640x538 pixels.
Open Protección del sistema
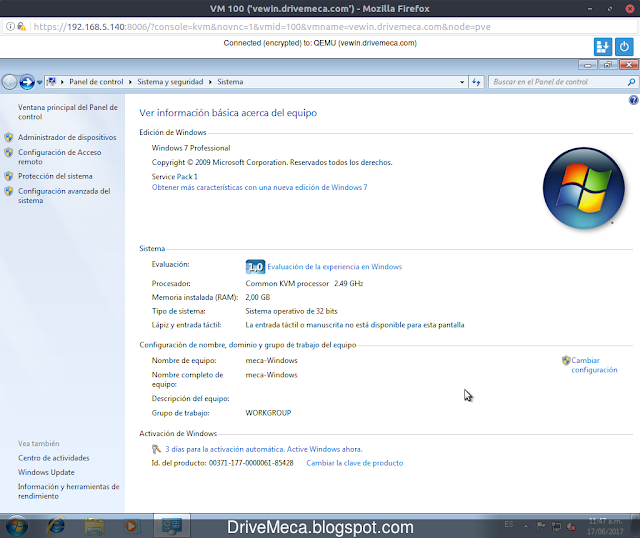[55, 176]
